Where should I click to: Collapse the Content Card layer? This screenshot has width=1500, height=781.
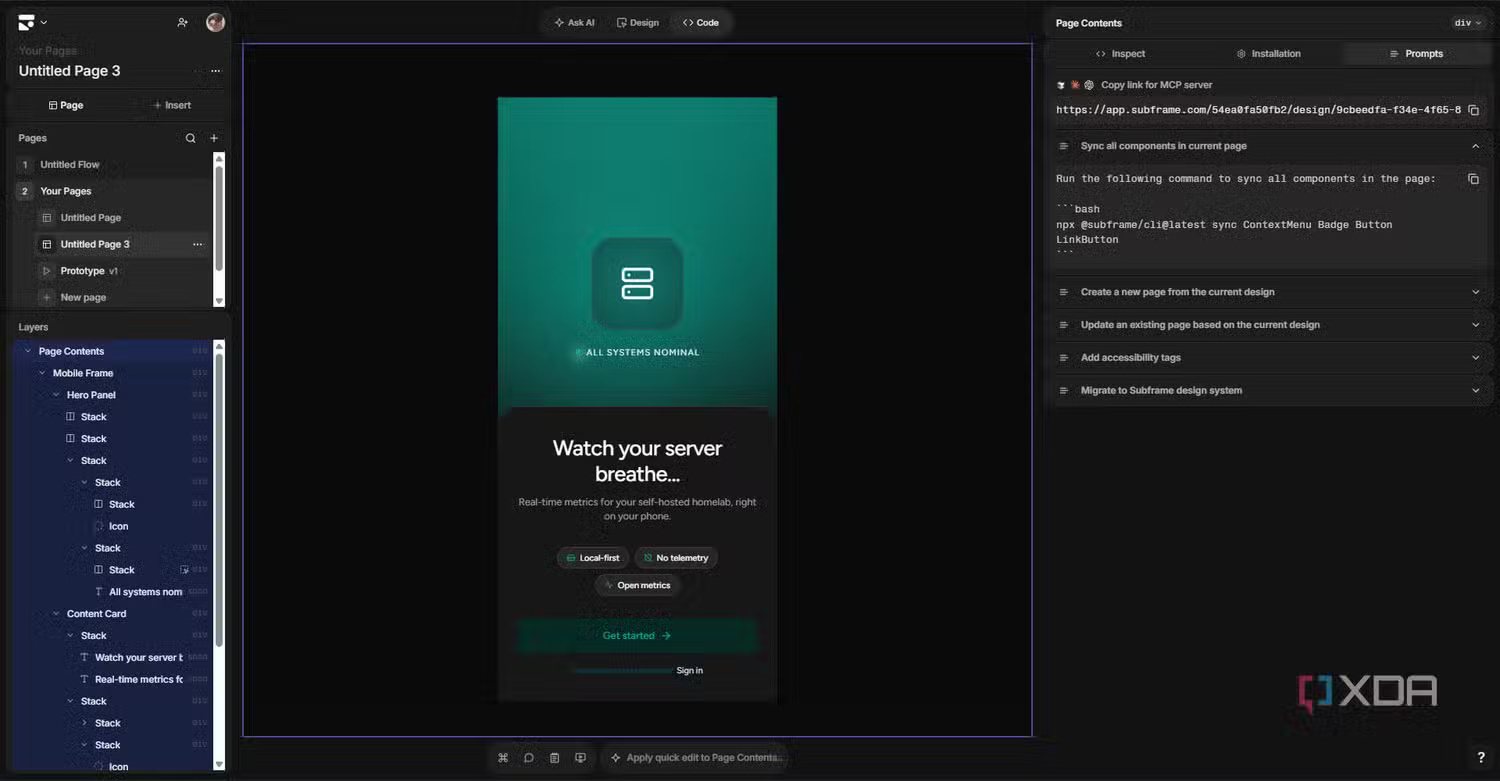click(x=56, y=614)
